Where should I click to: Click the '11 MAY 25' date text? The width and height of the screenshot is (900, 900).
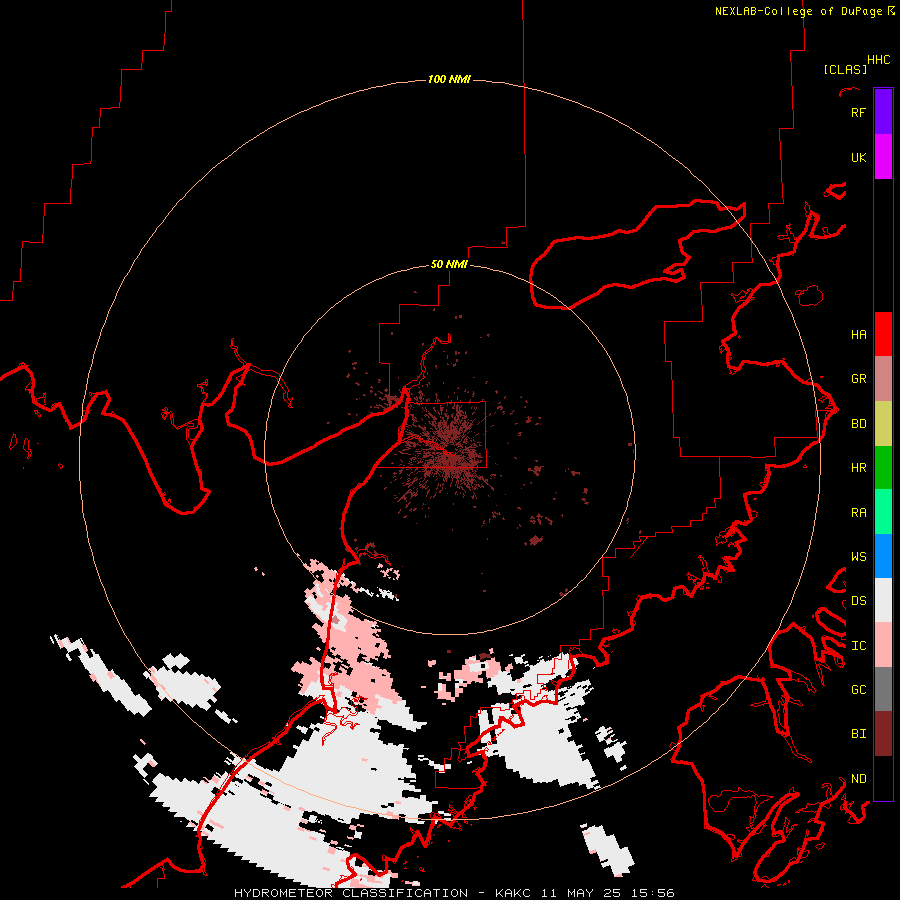tap(584, 893)
